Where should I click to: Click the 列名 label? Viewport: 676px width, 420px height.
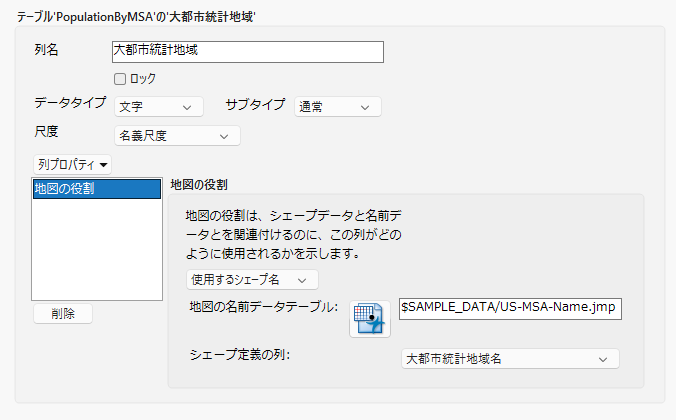tap(46, 50)
